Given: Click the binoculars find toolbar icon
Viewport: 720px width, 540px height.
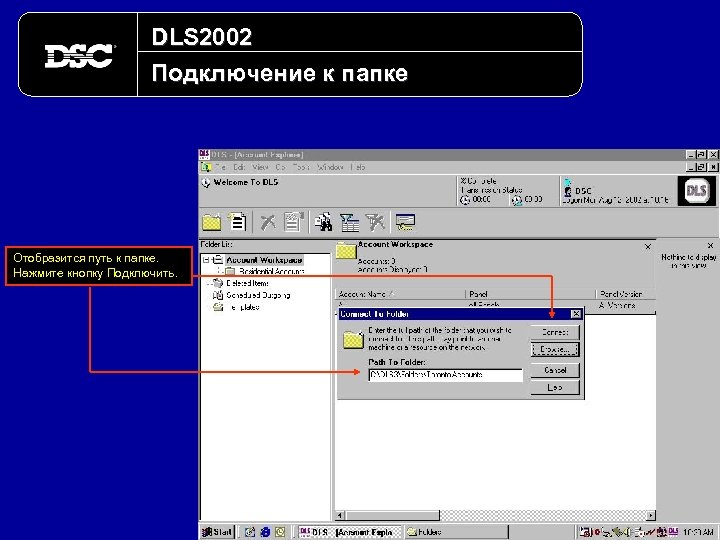Looking at the screenshot, I should [x=324, y=222].
